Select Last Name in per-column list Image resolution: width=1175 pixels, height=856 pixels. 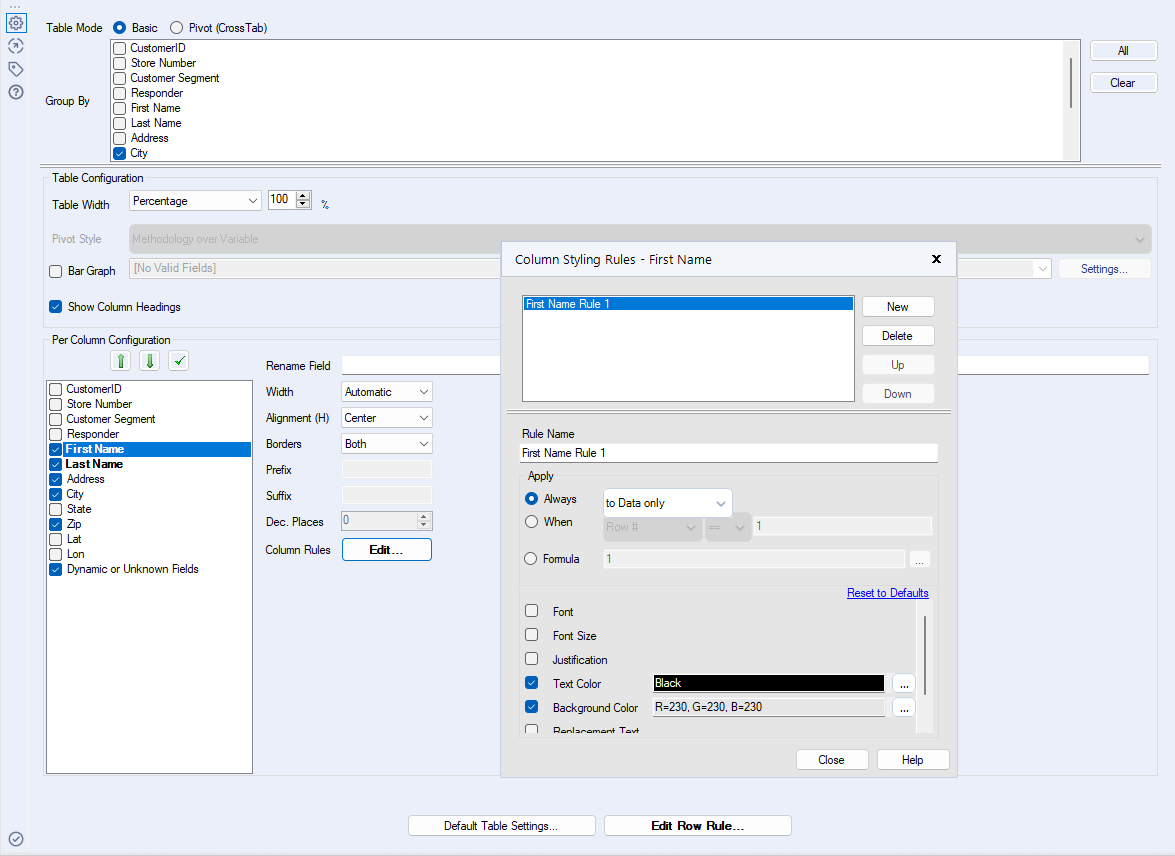pyautogui.click(x=94, y=464)
